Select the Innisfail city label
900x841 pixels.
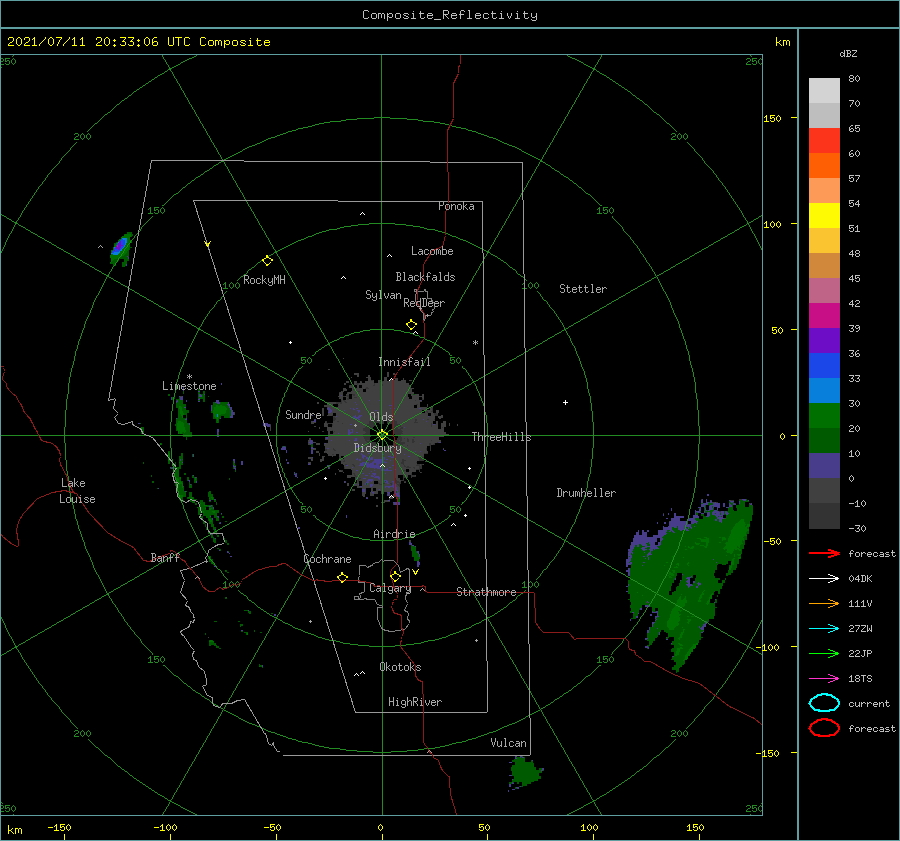[x=404, y=362]
